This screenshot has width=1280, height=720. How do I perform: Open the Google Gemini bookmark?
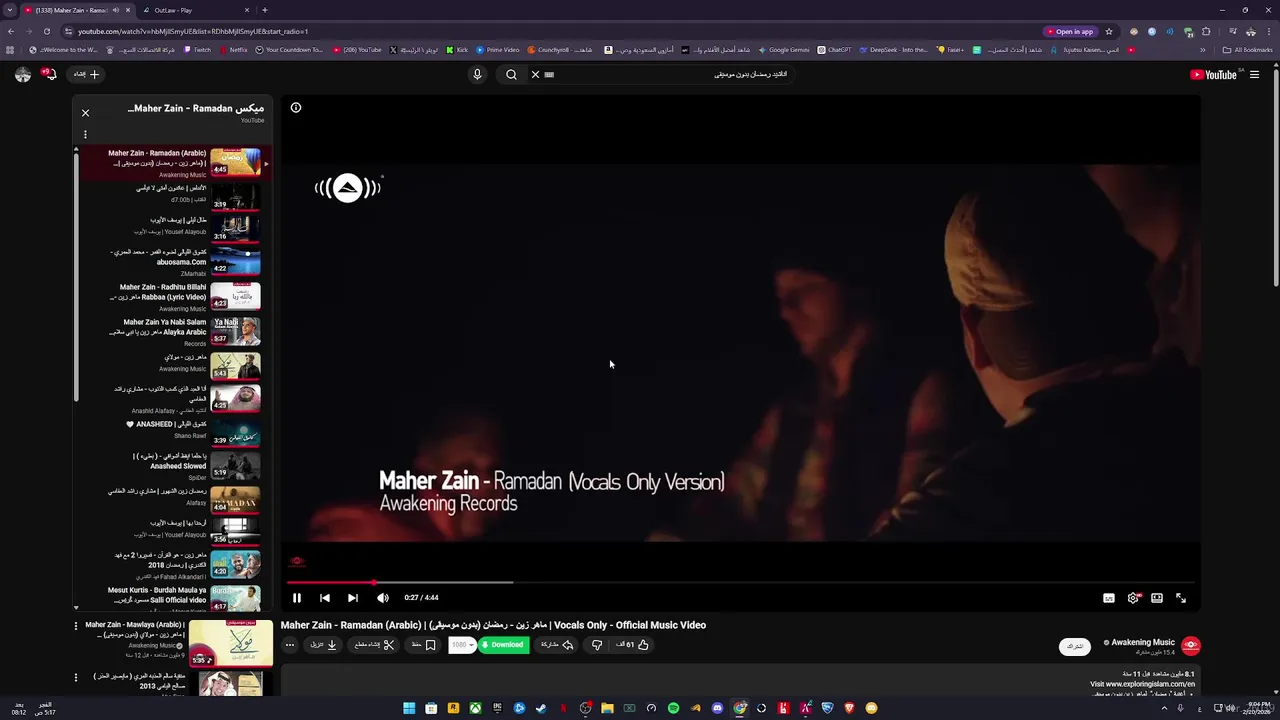[x=784, y=50]
